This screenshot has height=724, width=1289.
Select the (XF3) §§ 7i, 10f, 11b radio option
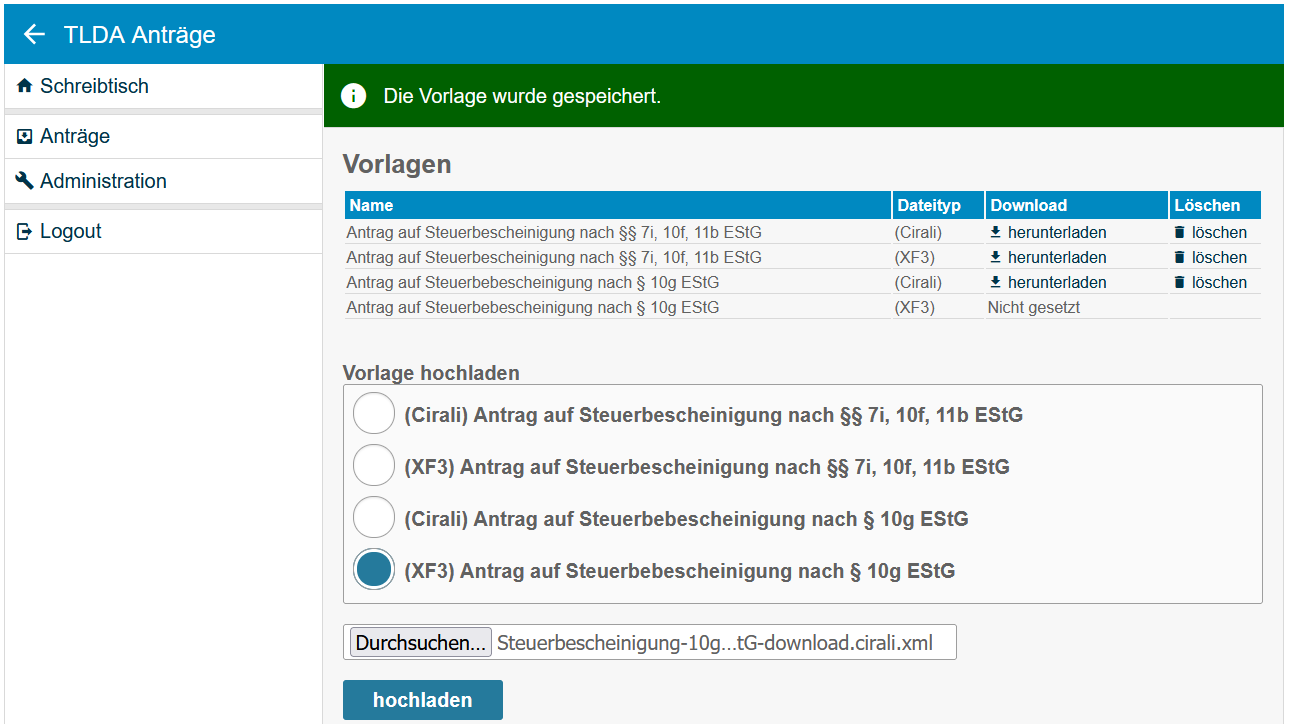(x=373, y=465)
